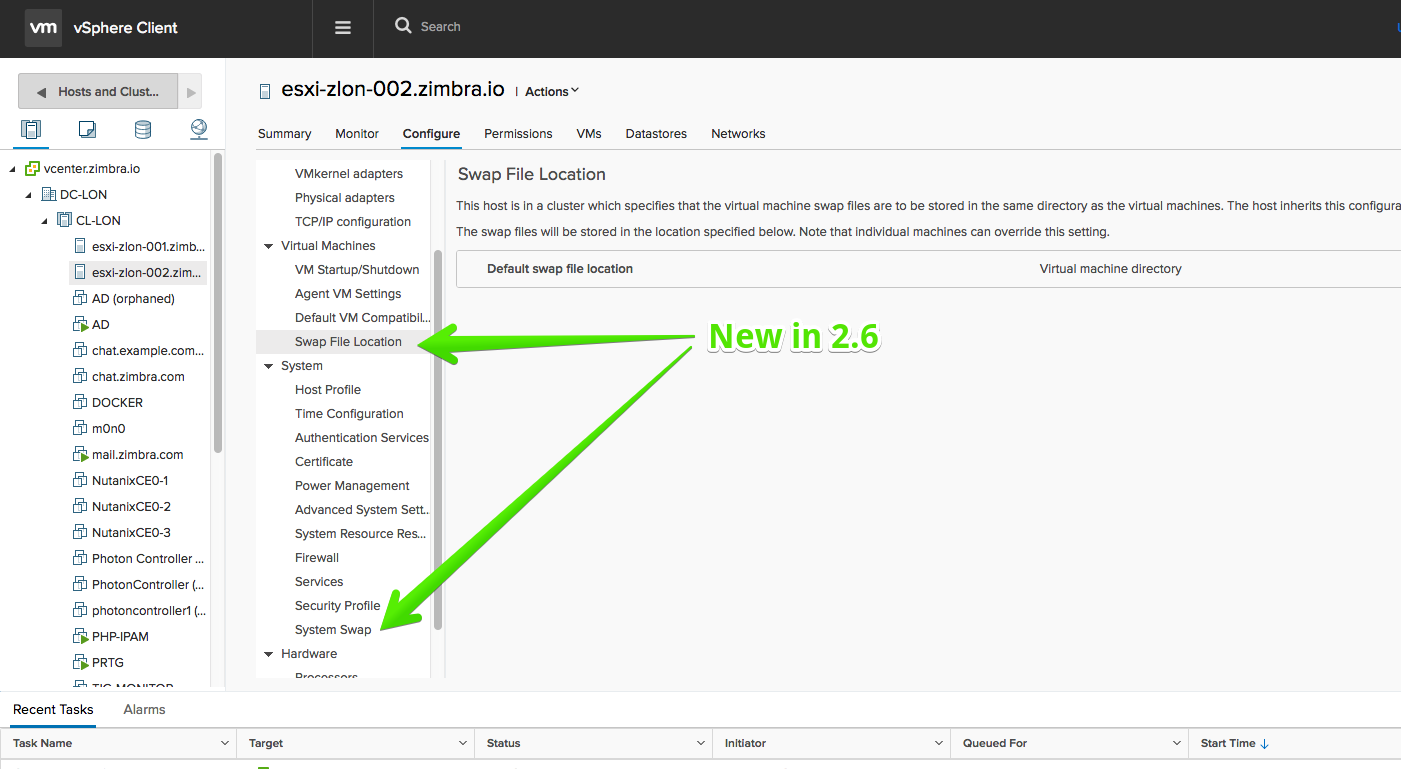This screenshot has height=769, width=1401.
Task: Click the chat.zimbra.com VM icon
Action: tap(81, 377)
